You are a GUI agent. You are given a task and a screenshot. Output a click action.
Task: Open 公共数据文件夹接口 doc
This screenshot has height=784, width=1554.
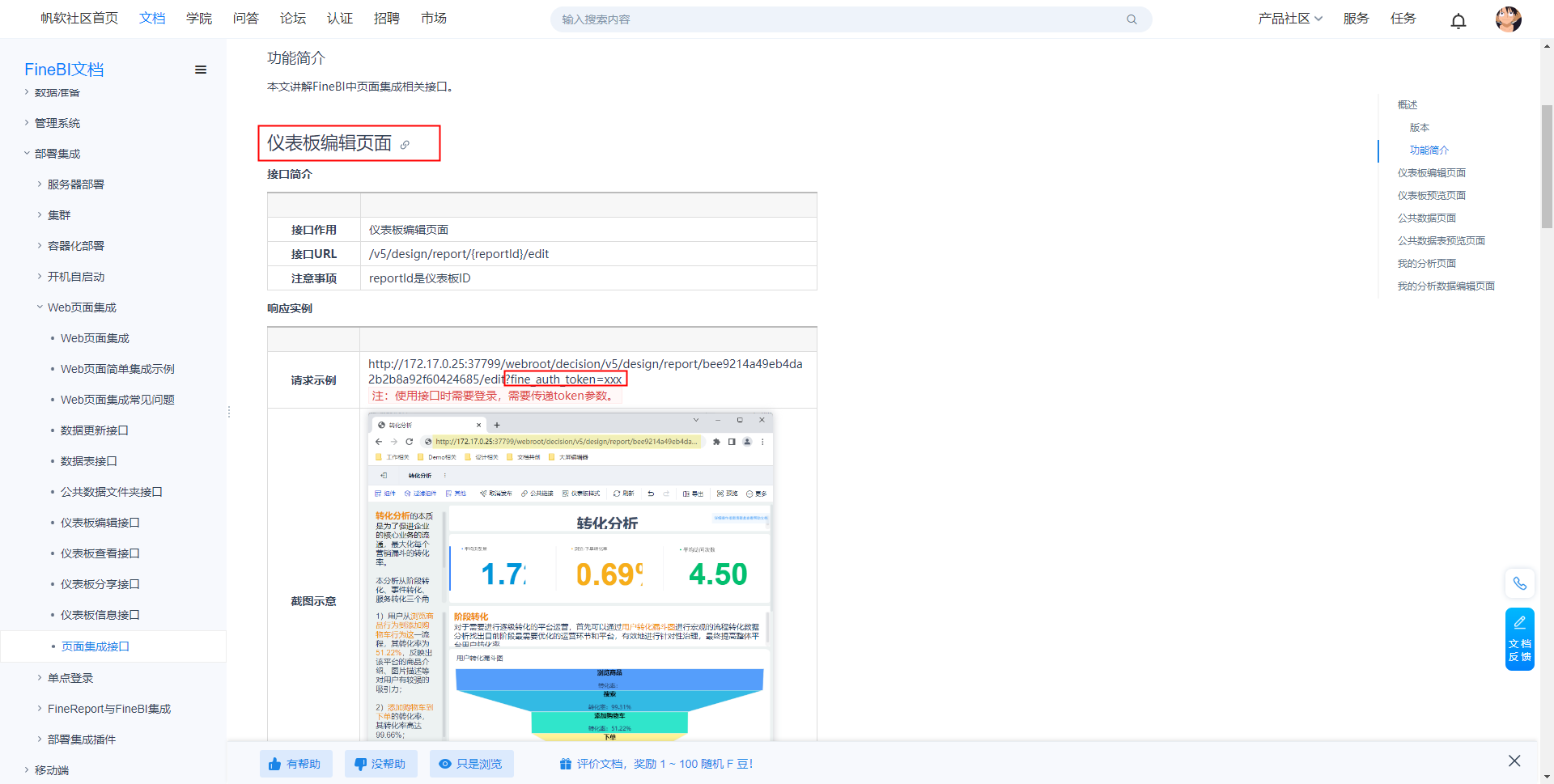pyautogui.click(x=112, y=492)
